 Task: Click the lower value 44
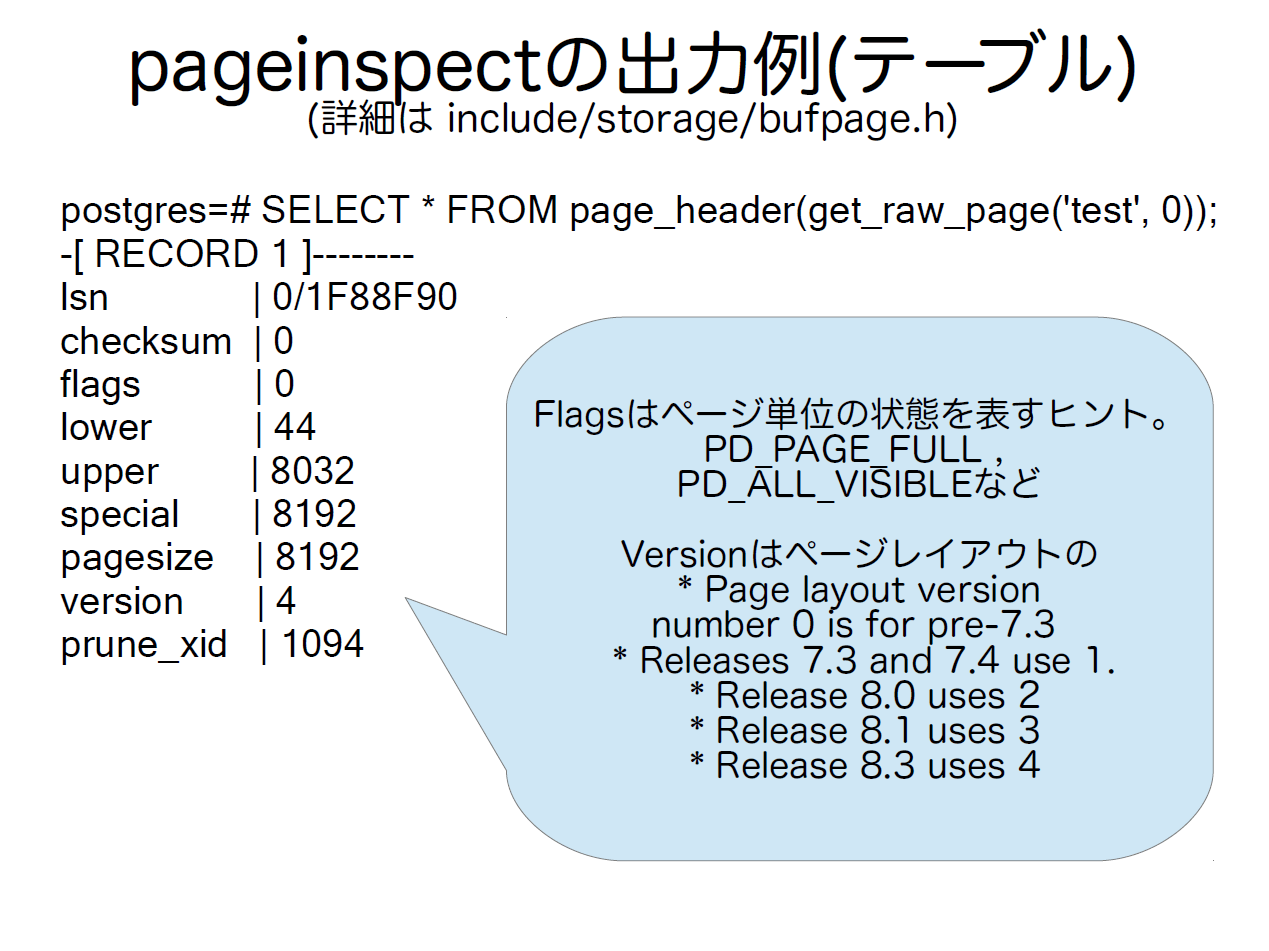294,428
